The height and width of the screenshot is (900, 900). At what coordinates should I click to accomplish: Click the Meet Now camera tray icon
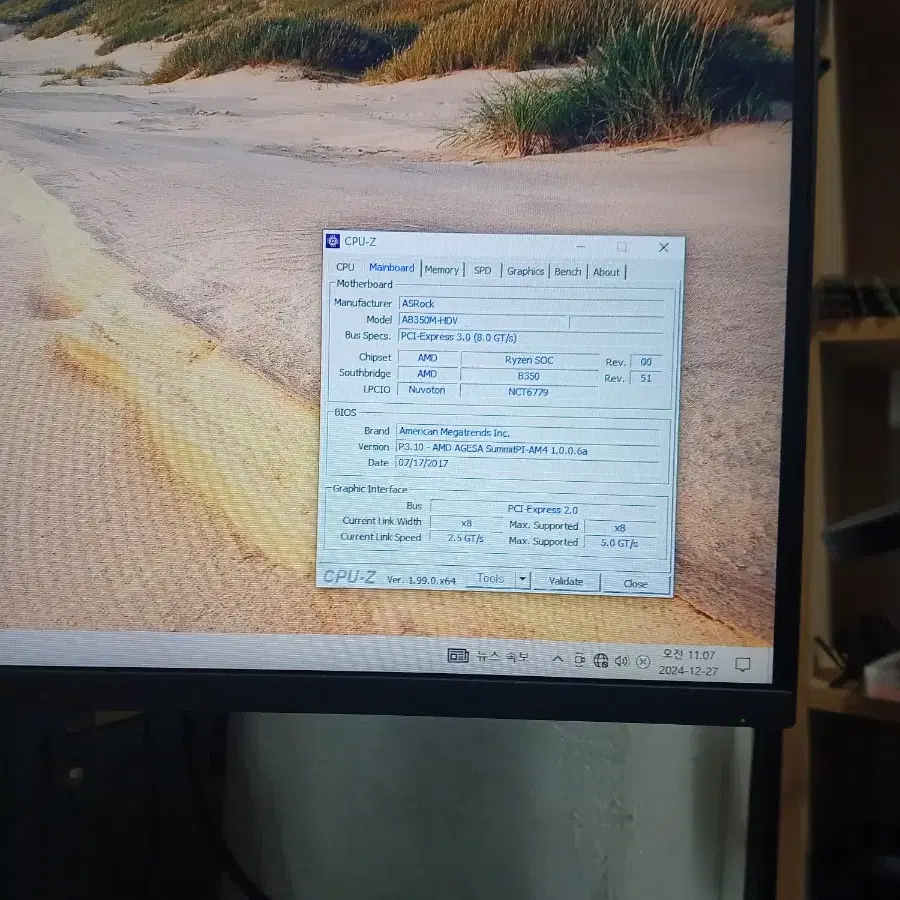pyautogui.click(x=579, y=660)
